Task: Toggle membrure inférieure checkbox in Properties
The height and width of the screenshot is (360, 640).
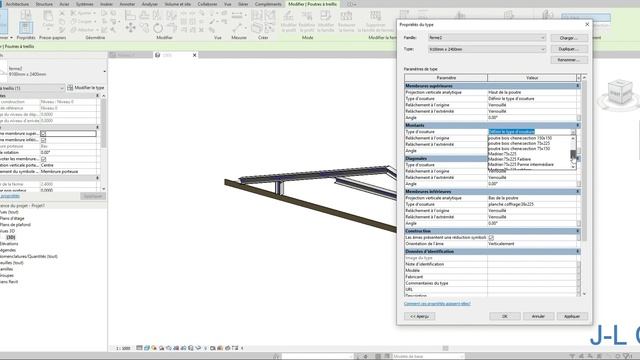Action: (43, 140)
